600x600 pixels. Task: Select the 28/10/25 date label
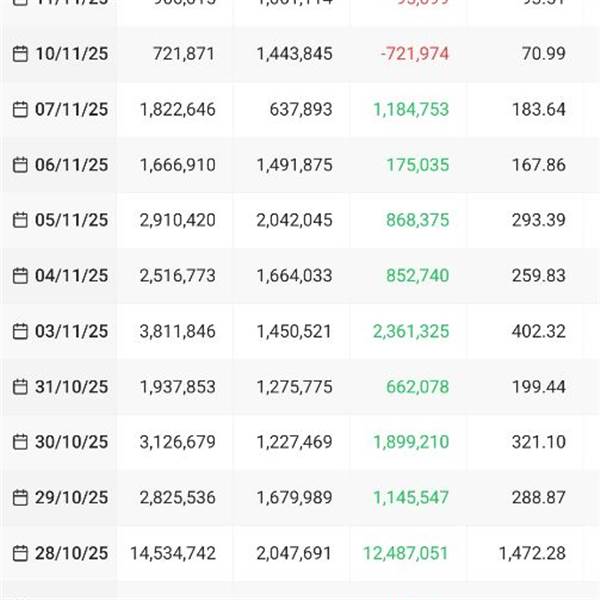72,553
